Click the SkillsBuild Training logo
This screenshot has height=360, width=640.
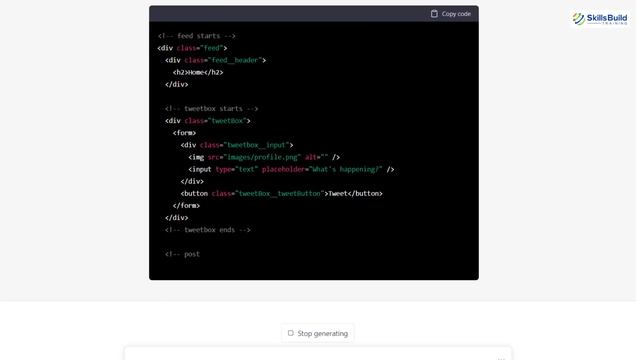coord(600,19)
